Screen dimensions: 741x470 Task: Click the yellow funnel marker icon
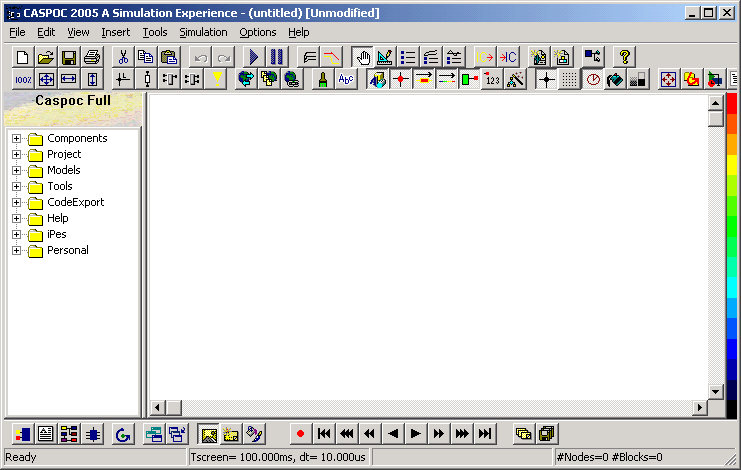tap(216, 79)
